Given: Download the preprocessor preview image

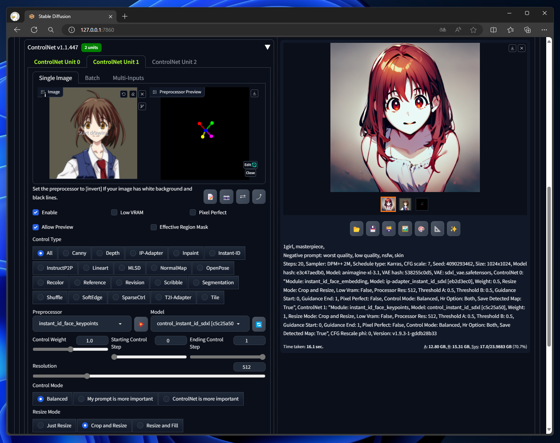Looking at the screenshot, I should pos(255,94).
